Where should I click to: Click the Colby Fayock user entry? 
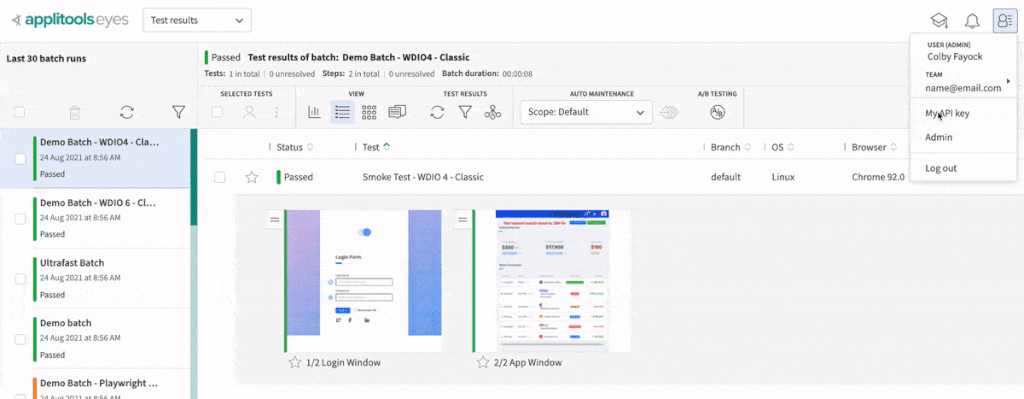pyautogui.click(x=954, y=57)
